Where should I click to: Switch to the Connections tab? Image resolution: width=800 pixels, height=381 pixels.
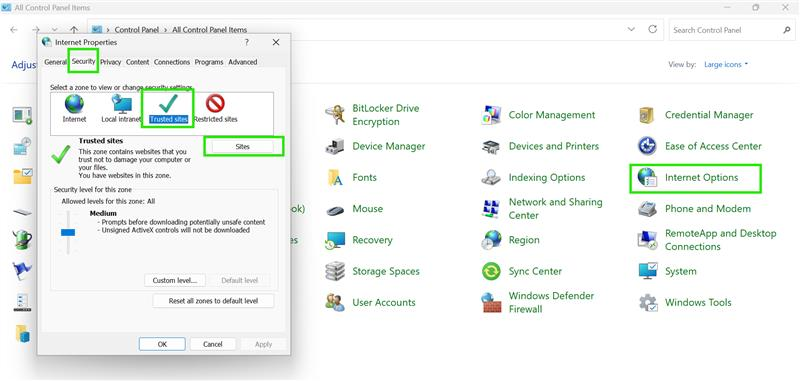pos(172,62)
